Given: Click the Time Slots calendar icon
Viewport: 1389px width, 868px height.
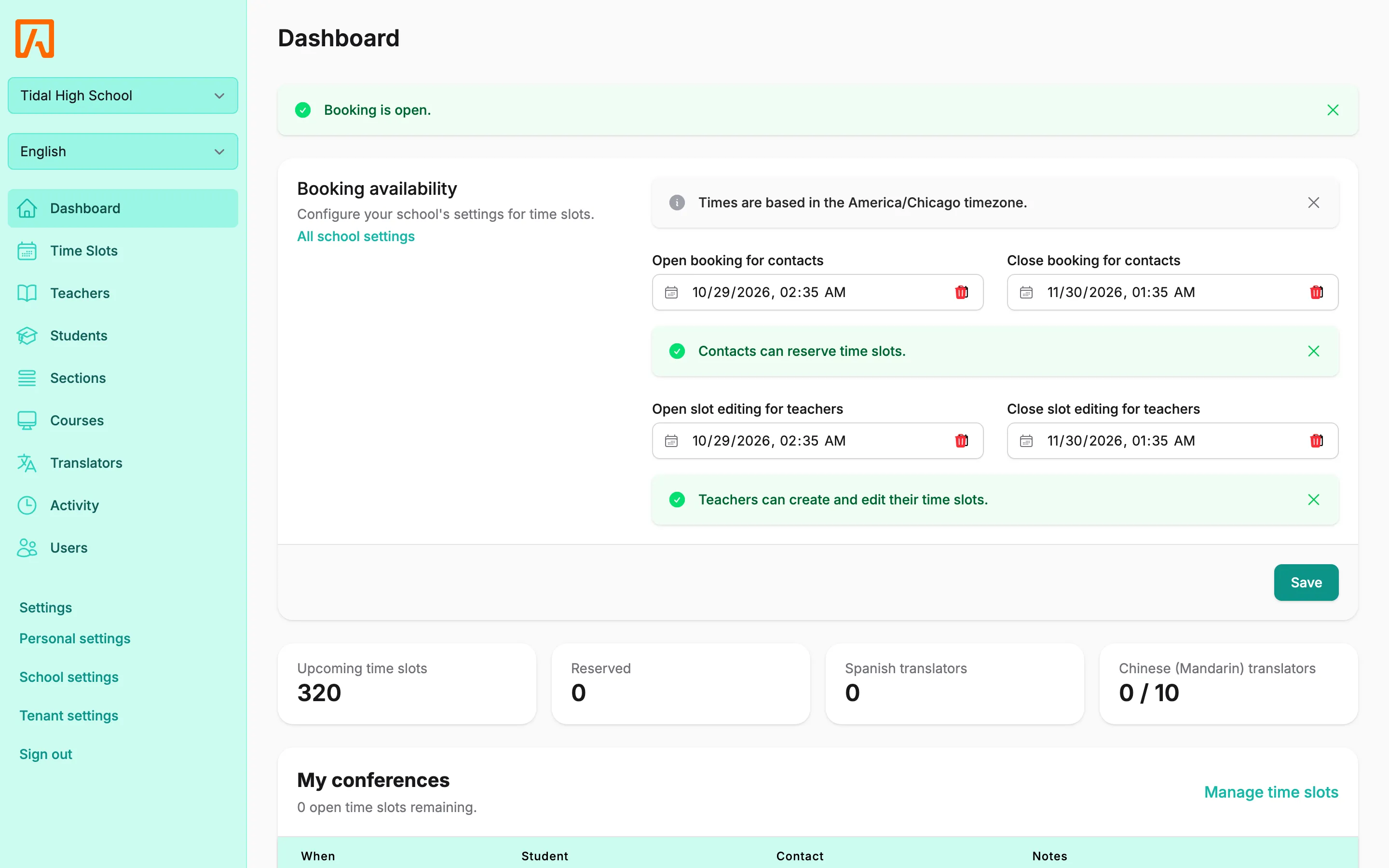Looking at the screenshot, I should tap(27, 251).
